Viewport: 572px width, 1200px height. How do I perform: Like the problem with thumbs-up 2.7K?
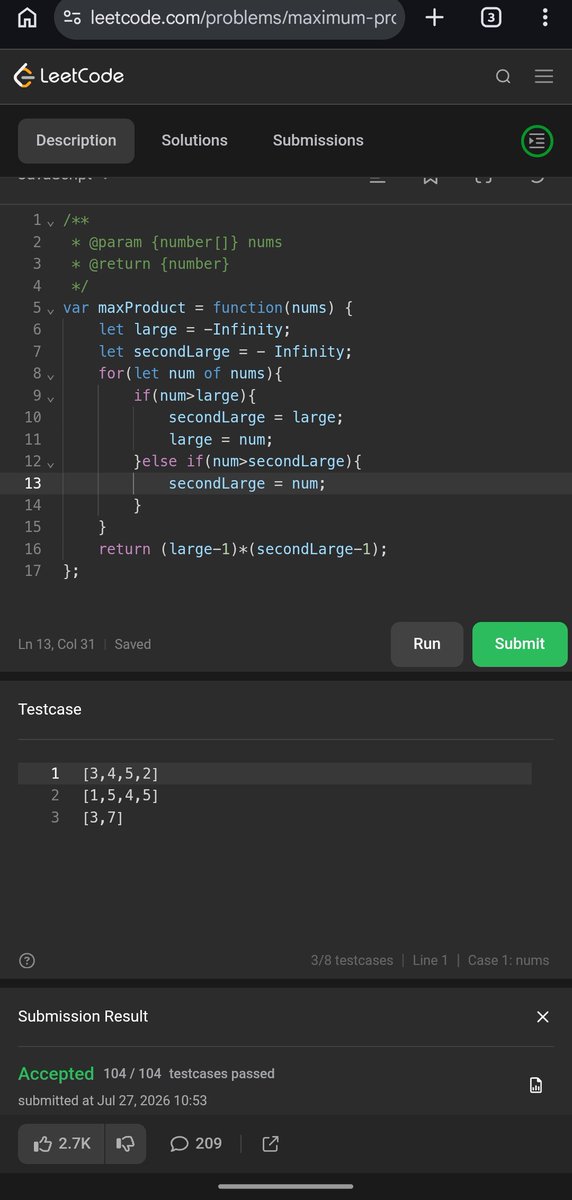(61, 1143)
